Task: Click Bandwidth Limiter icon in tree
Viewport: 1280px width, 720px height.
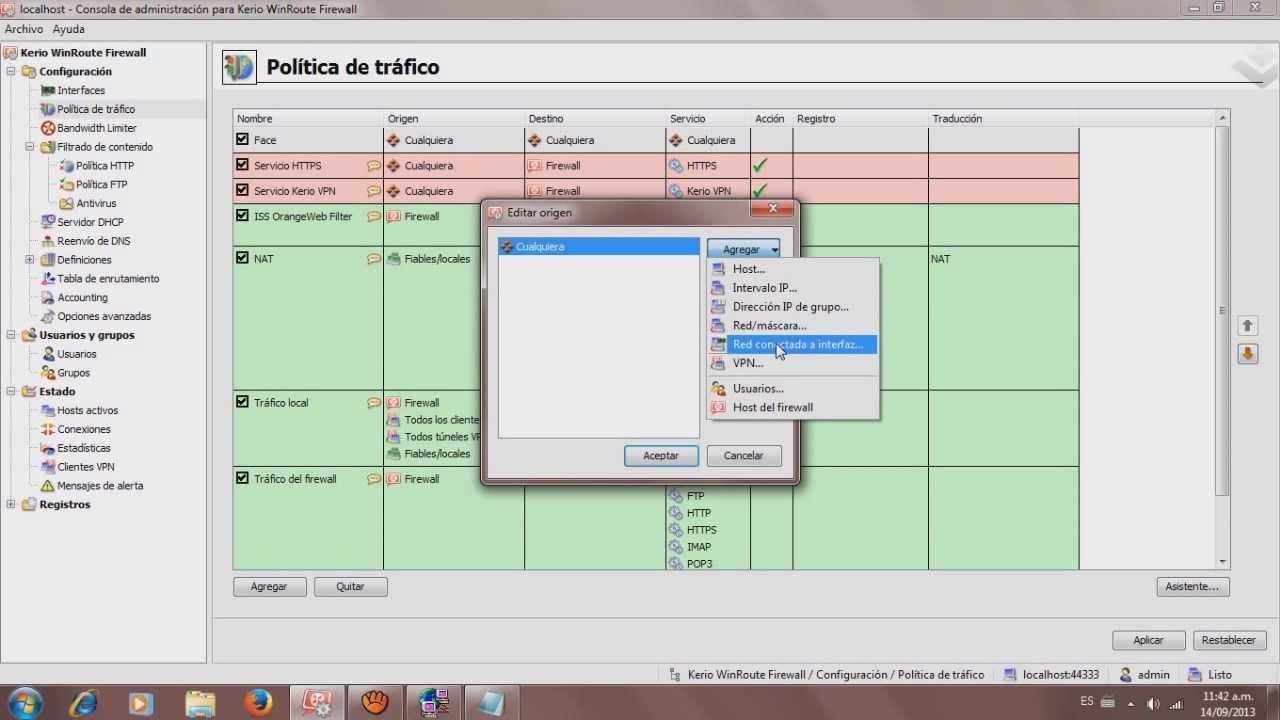Action: [x=48, y=128]
